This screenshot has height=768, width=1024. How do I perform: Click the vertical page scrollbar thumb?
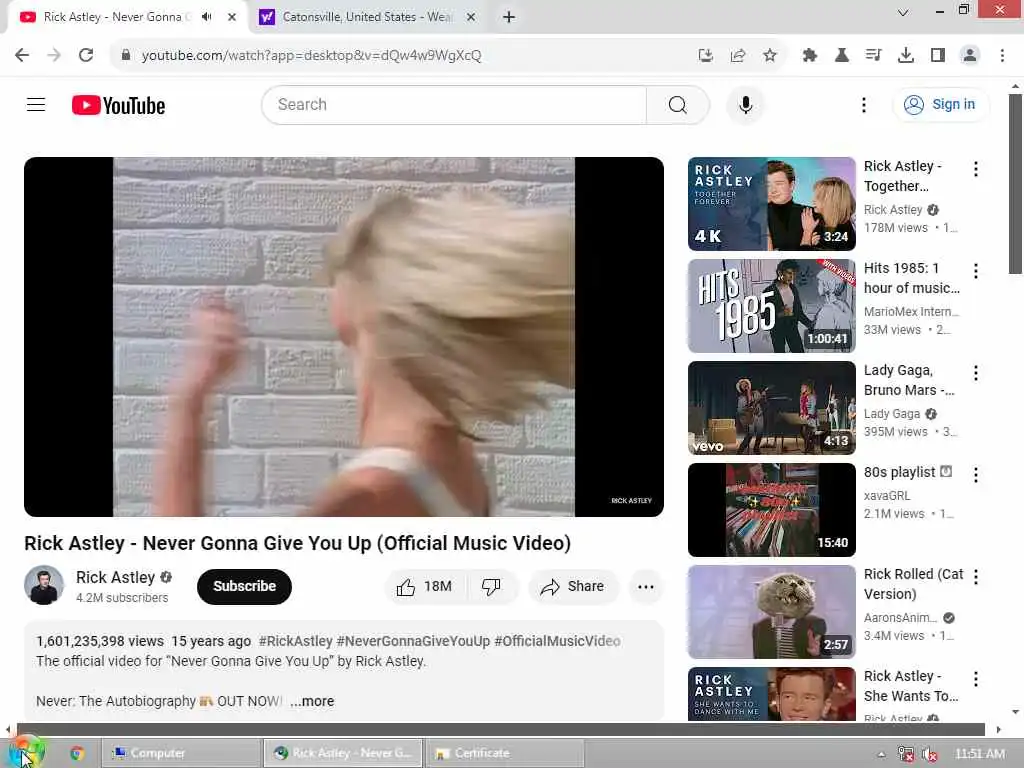pos(1015,184)
